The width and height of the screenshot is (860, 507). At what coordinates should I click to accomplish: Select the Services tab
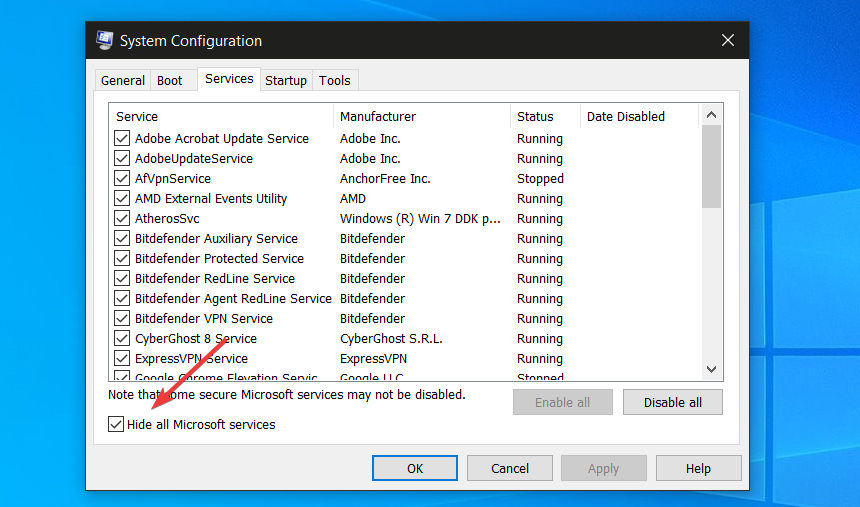pos(229,79)
